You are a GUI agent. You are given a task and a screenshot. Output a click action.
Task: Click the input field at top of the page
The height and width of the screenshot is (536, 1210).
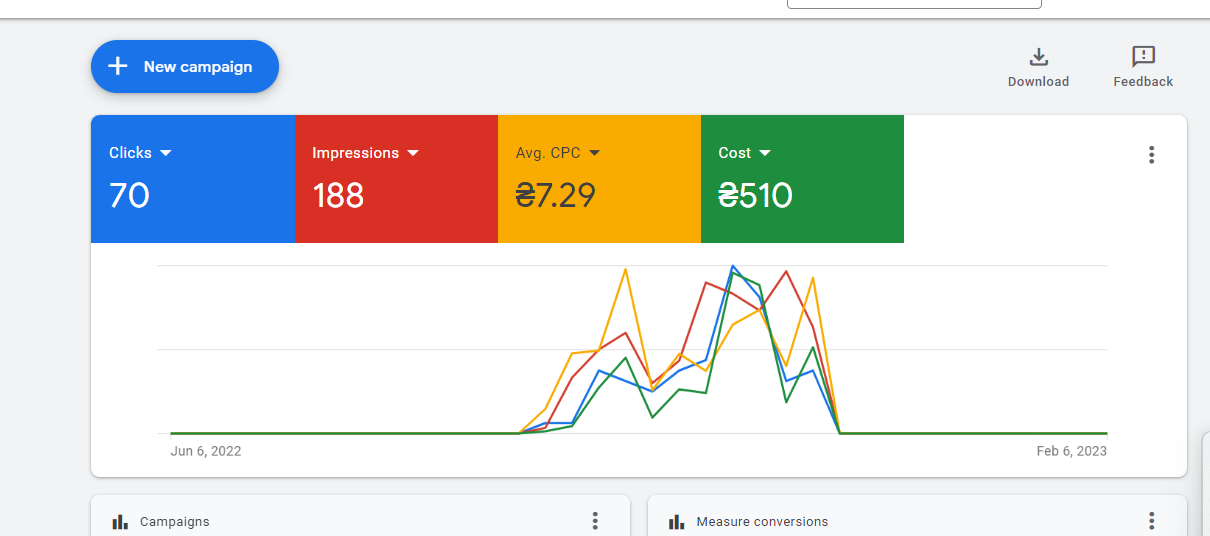[914, 4]
